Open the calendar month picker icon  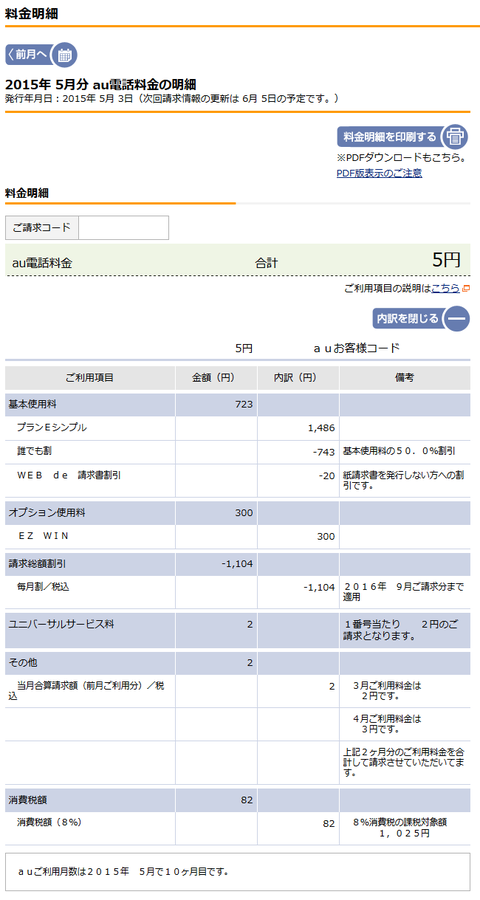tap(64, 55)
